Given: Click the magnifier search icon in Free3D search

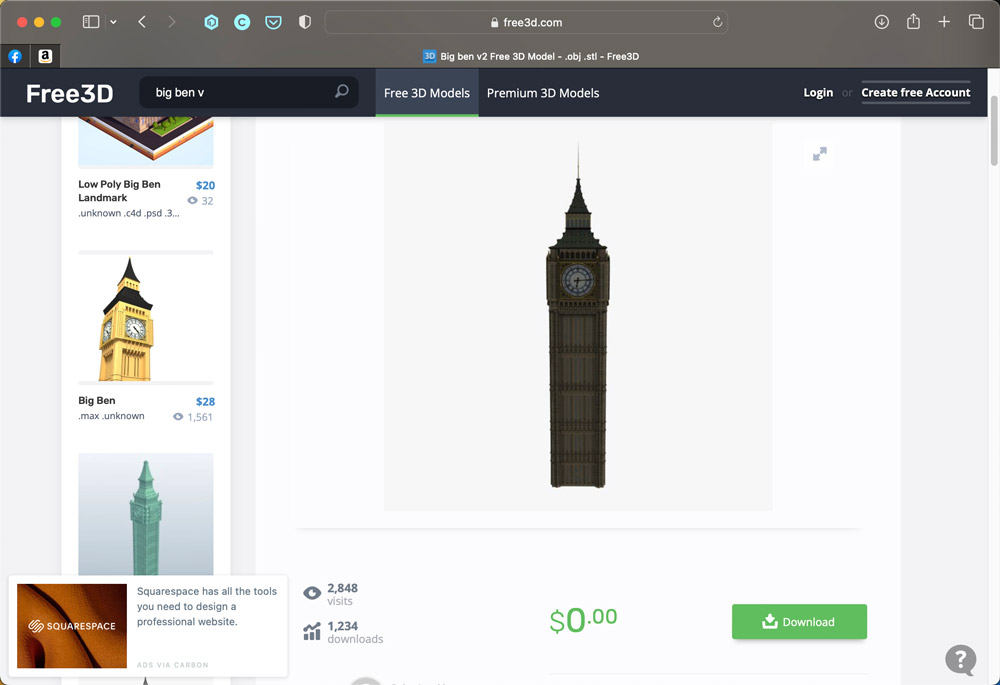Looking at the screenshot, I should click(x=341, y=92).
